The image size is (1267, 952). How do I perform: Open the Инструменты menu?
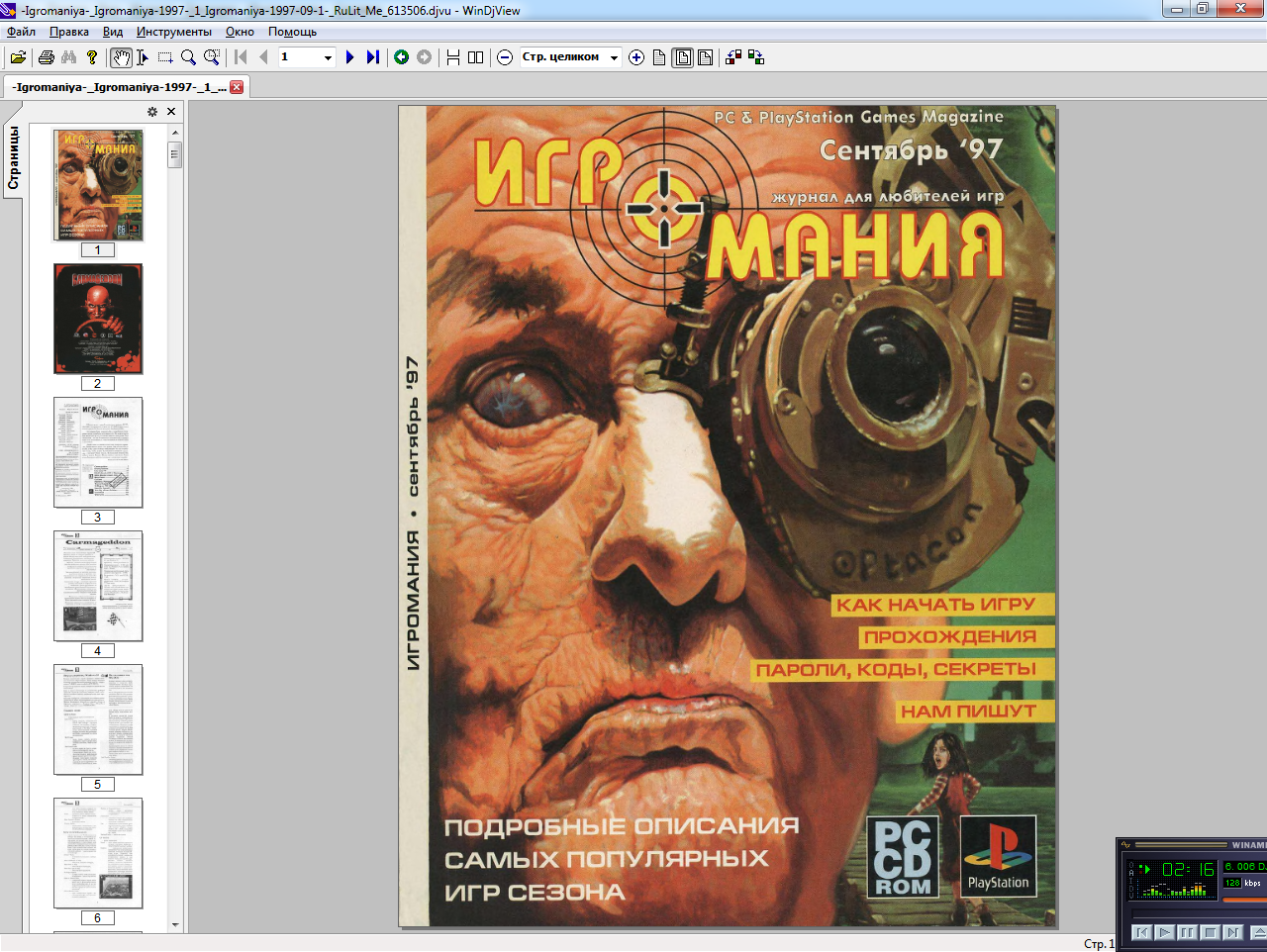(174, 32)
